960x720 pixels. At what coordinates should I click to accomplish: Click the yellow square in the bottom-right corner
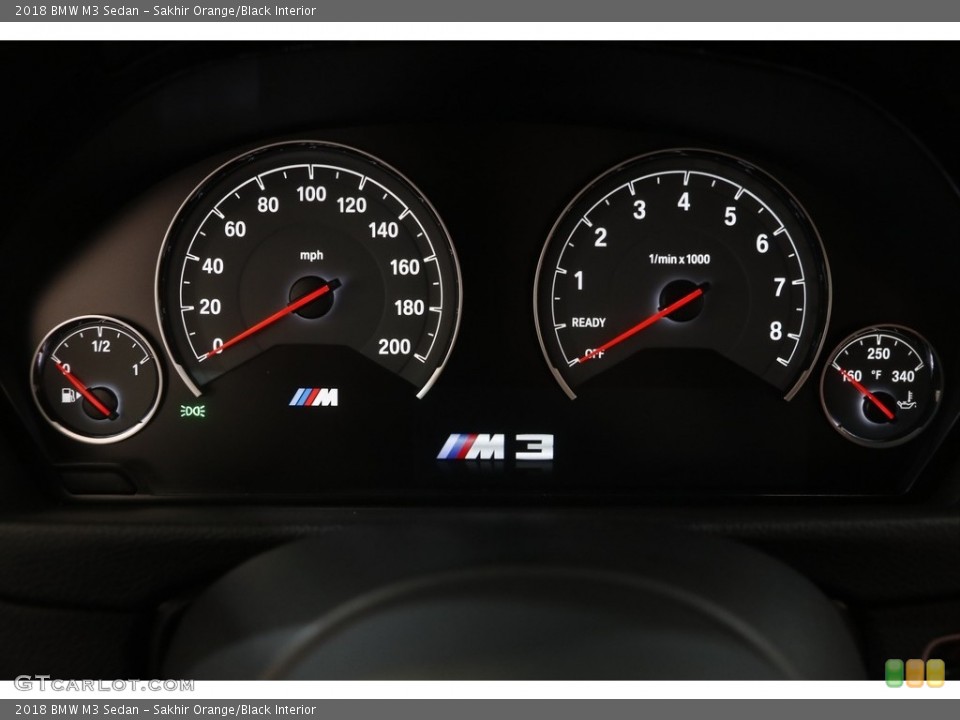[x=935, y=673]
